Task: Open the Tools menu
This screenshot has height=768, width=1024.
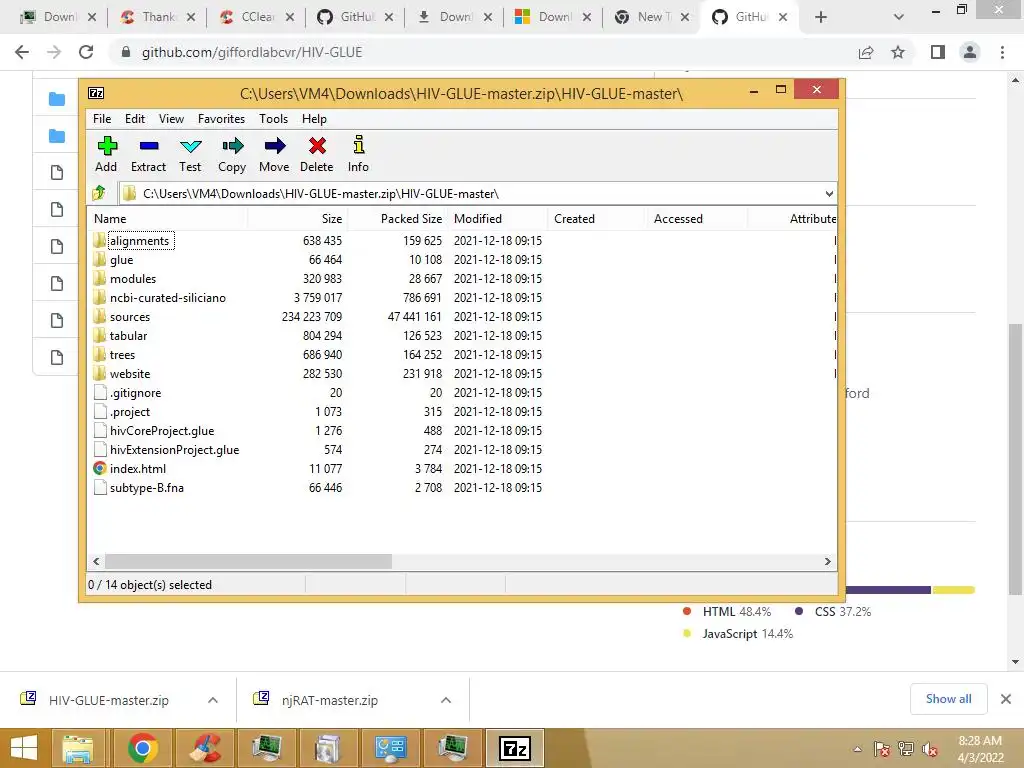Action: point(273,119)
